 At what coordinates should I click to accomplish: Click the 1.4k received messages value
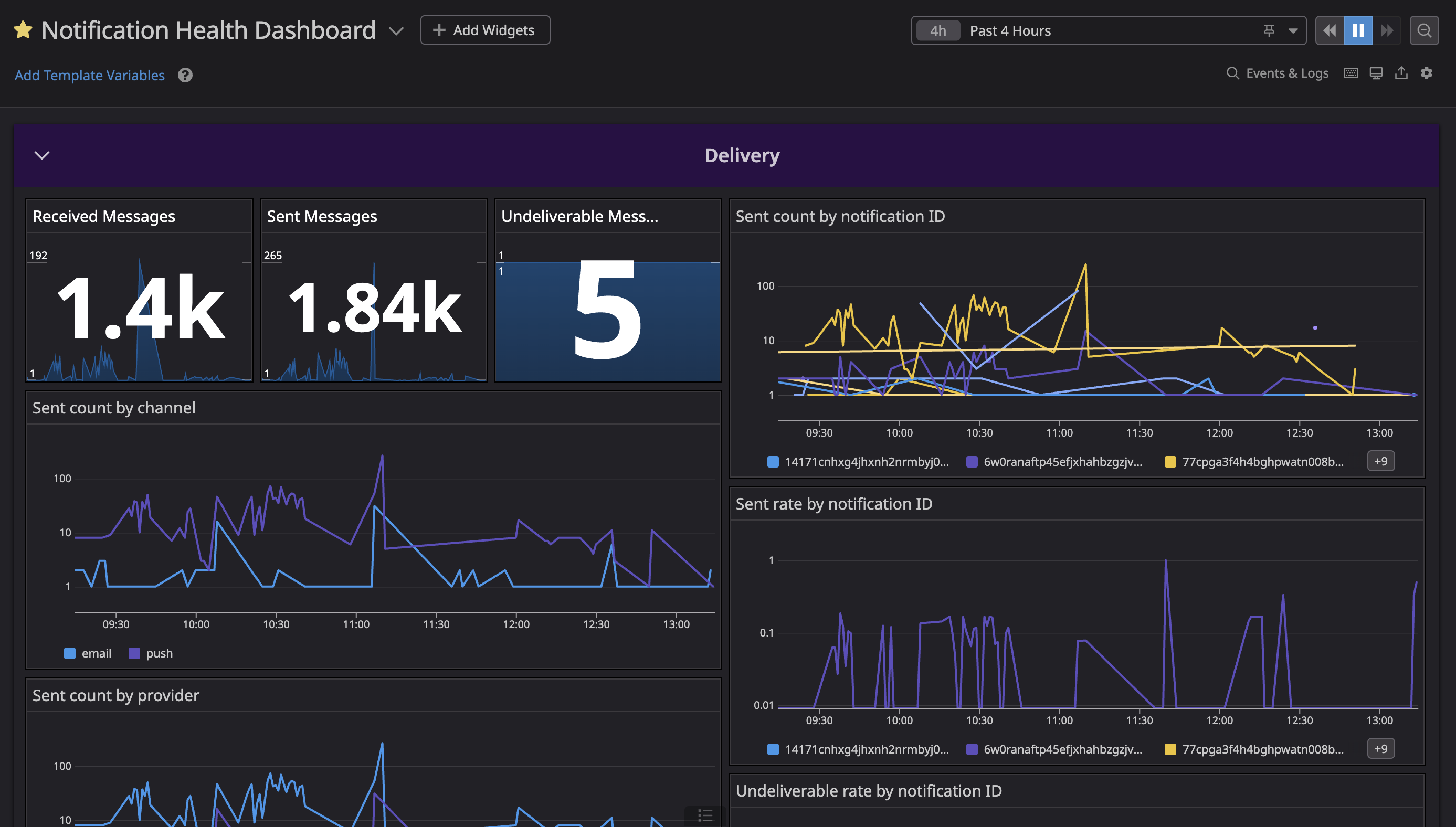click(x=140, y=308)
